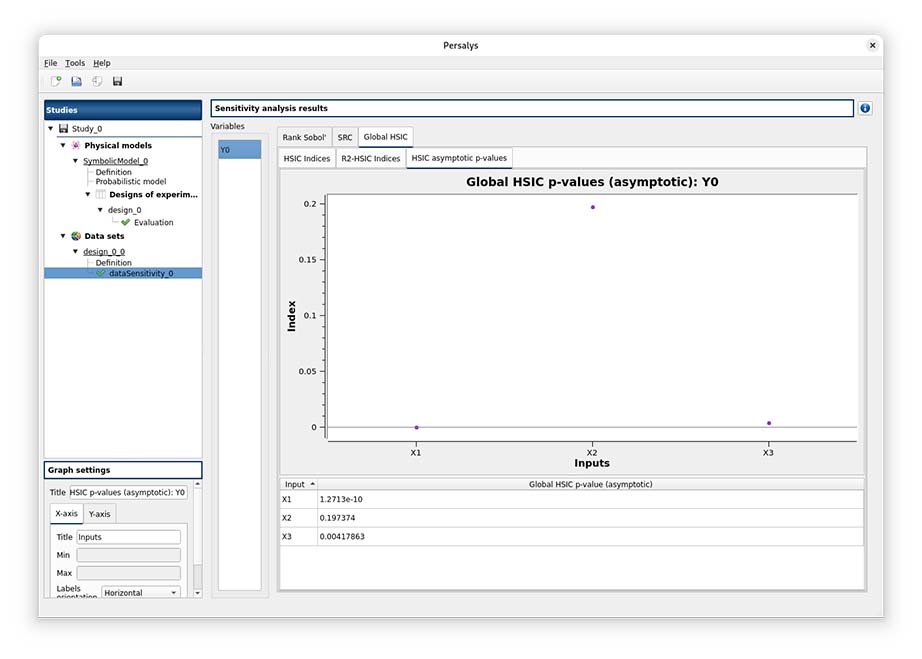Select the Y-axis tab in Graph settings
Image resolution: width=922 pixels, height=659 pixels.
click(100, 513)
